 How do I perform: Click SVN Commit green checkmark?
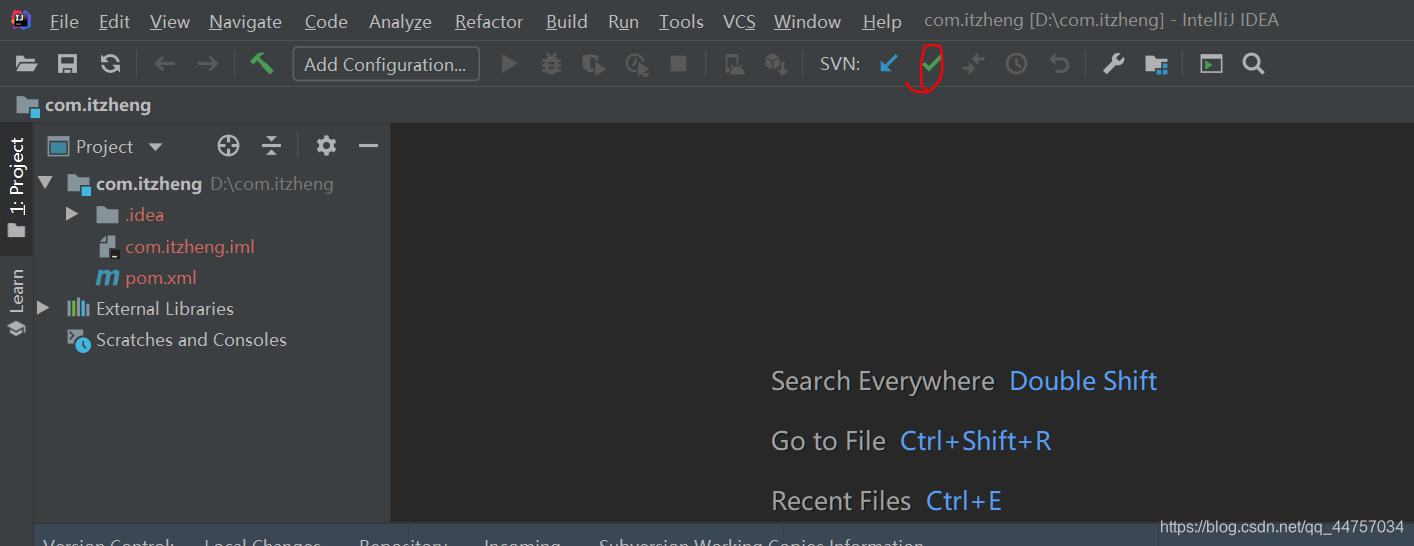click(931, 64)
